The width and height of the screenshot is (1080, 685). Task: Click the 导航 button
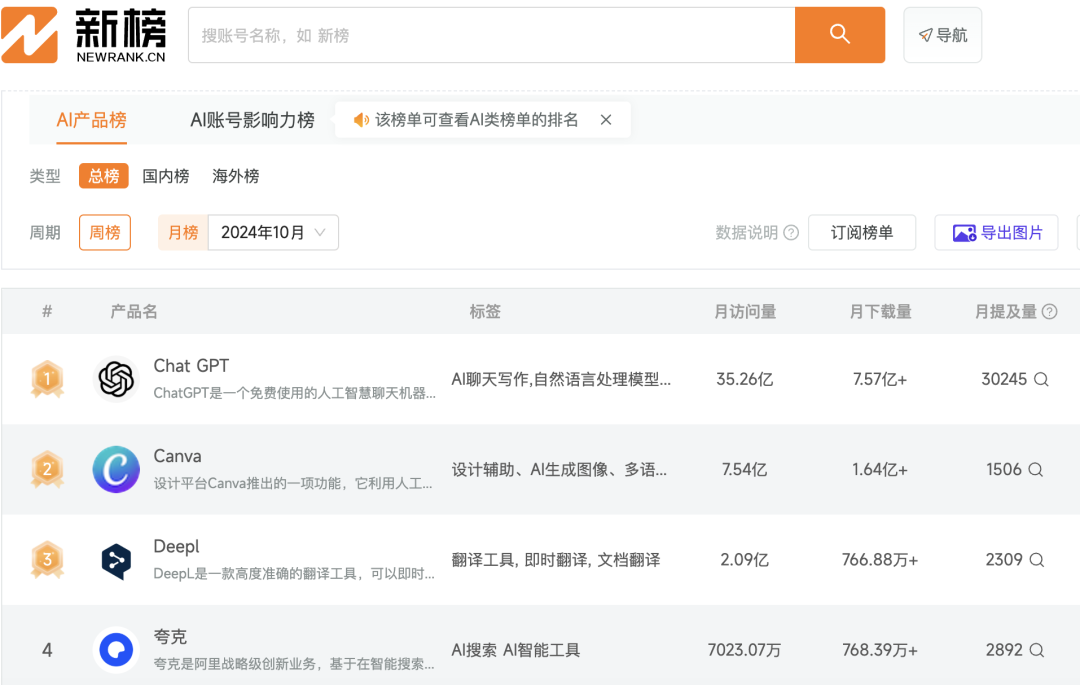942,35
